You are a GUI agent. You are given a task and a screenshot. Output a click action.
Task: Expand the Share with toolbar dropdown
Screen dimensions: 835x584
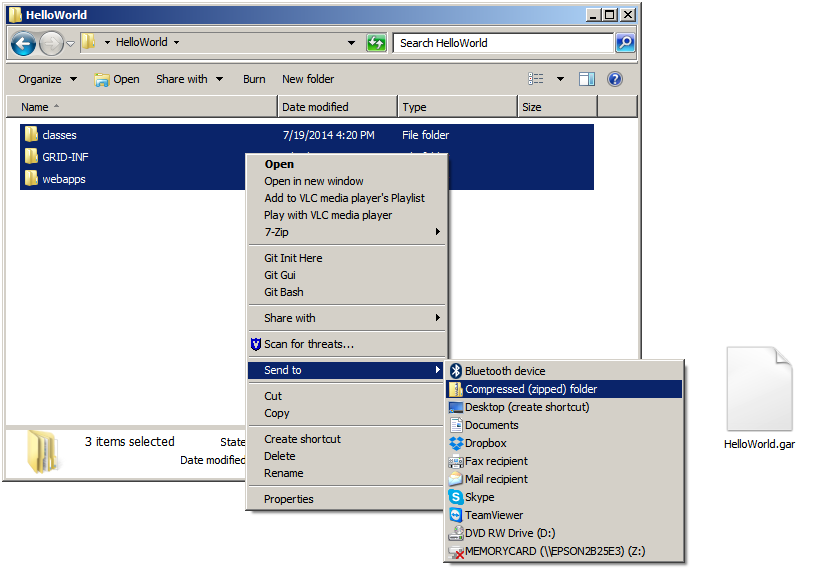pyautogui.click(x=189, y=79)
